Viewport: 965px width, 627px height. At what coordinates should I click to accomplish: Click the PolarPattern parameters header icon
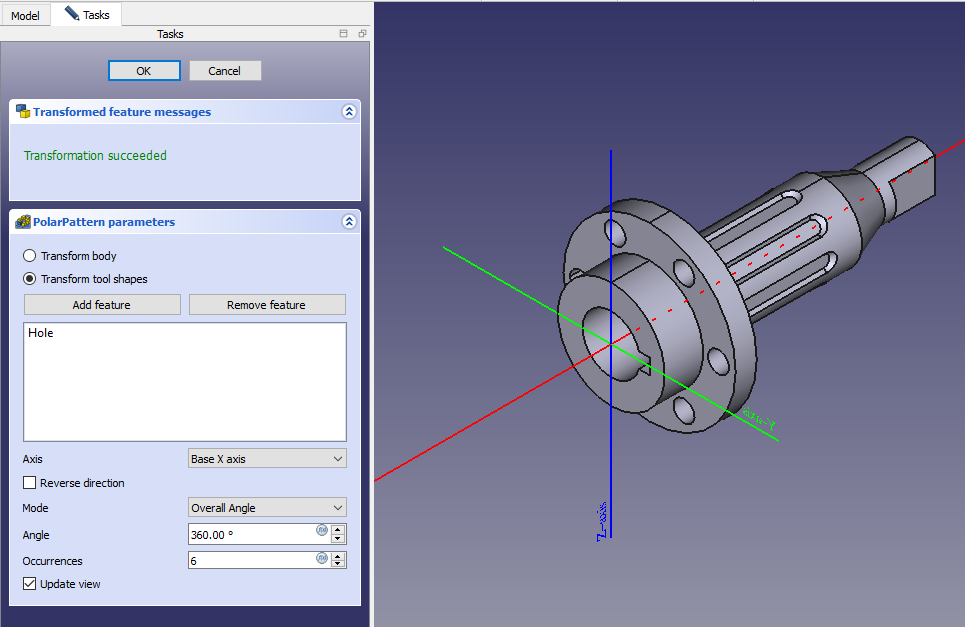(x=23, y=222)
